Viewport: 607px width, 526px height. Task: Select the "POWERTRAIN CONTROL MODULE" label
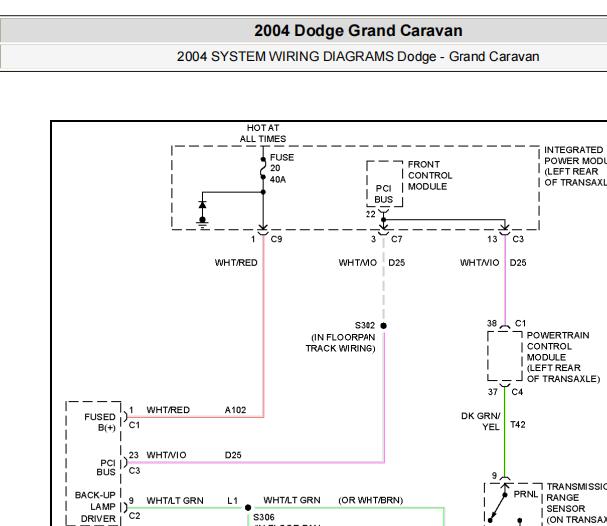click(x=563, y=357)
